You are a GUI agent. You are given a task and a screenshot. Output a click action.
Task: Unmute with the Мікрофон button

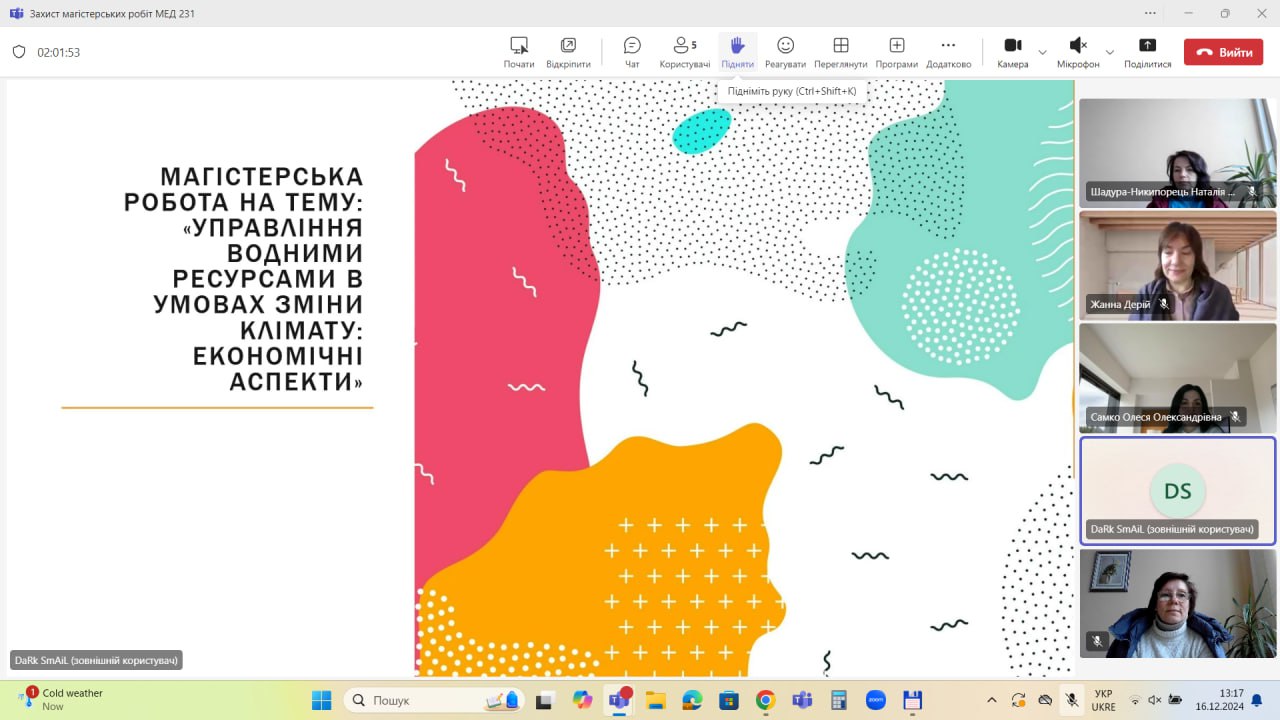(x=1078, y=52)
